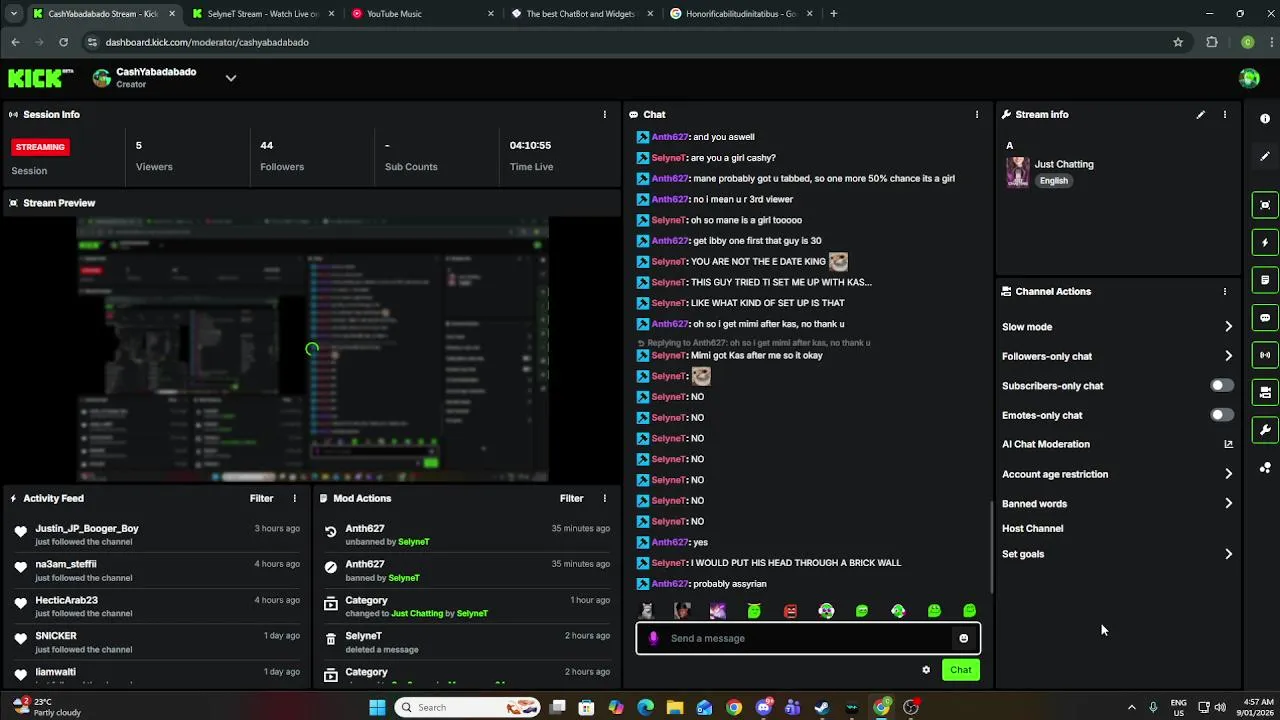The image size is (1280, 720).
Task: Toggle the stream preview panel sidebar icon
Action: point(1265,205)
